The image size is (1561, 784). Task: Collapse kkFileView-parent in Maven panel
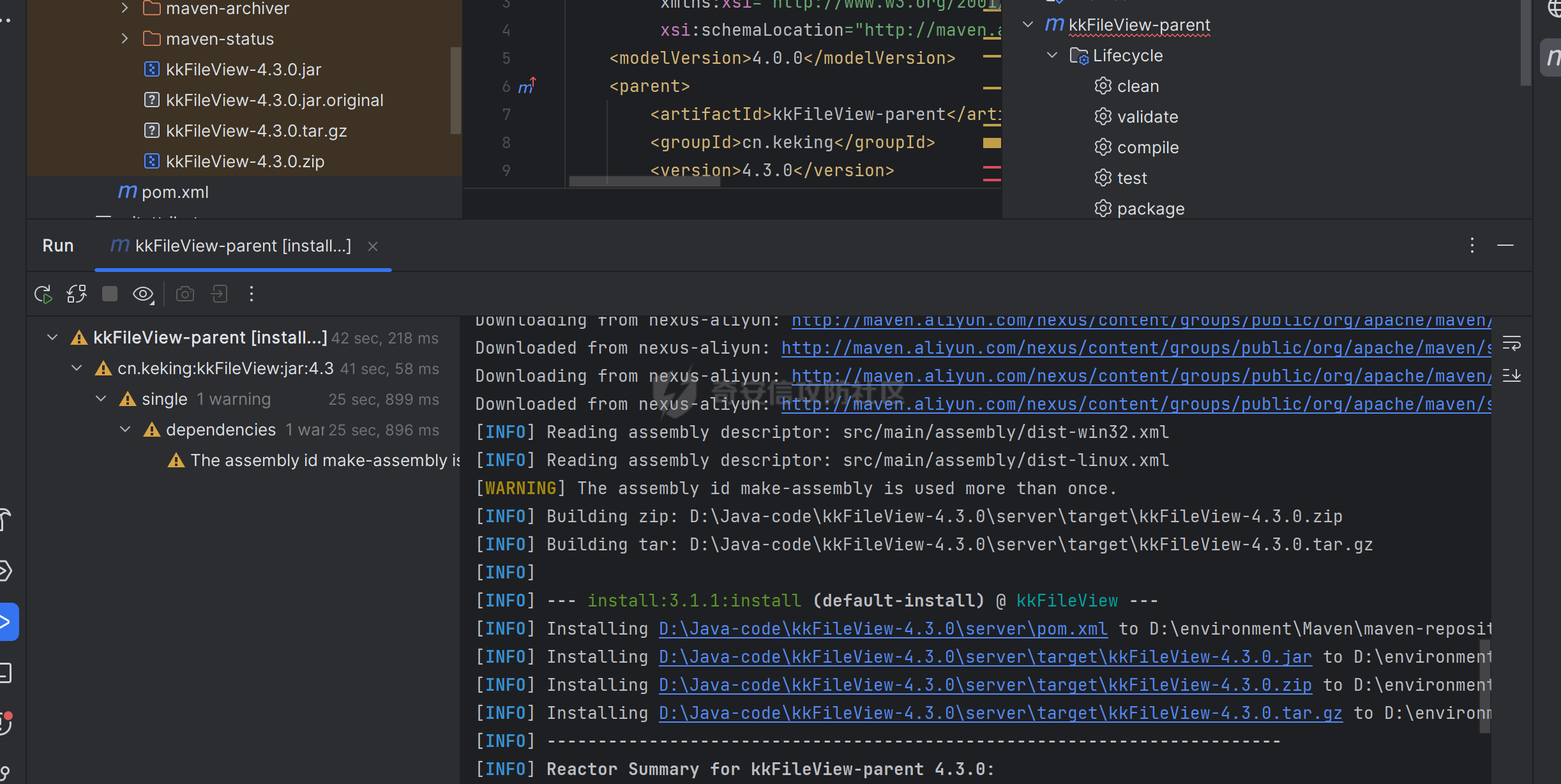[x=1028, y=25]
